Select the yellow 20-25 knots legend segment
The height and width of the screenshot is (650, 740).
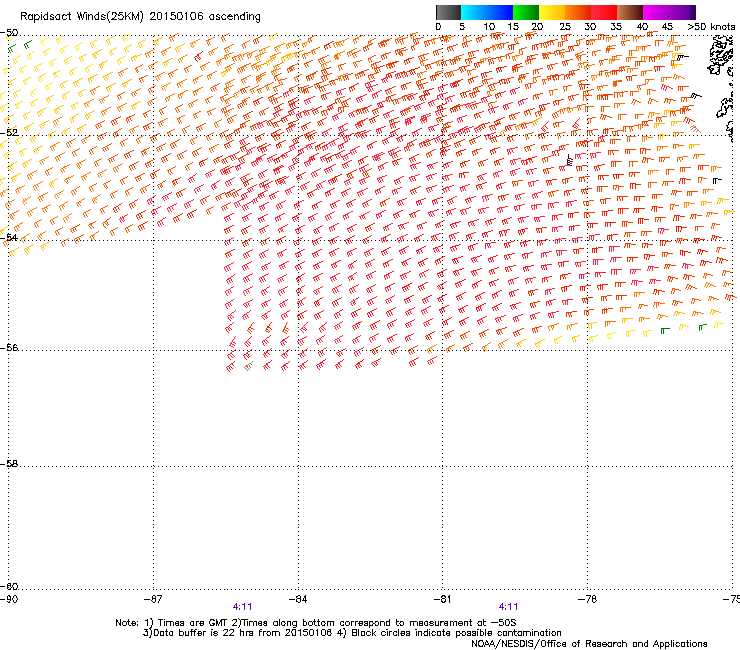[x=552, y=12]
